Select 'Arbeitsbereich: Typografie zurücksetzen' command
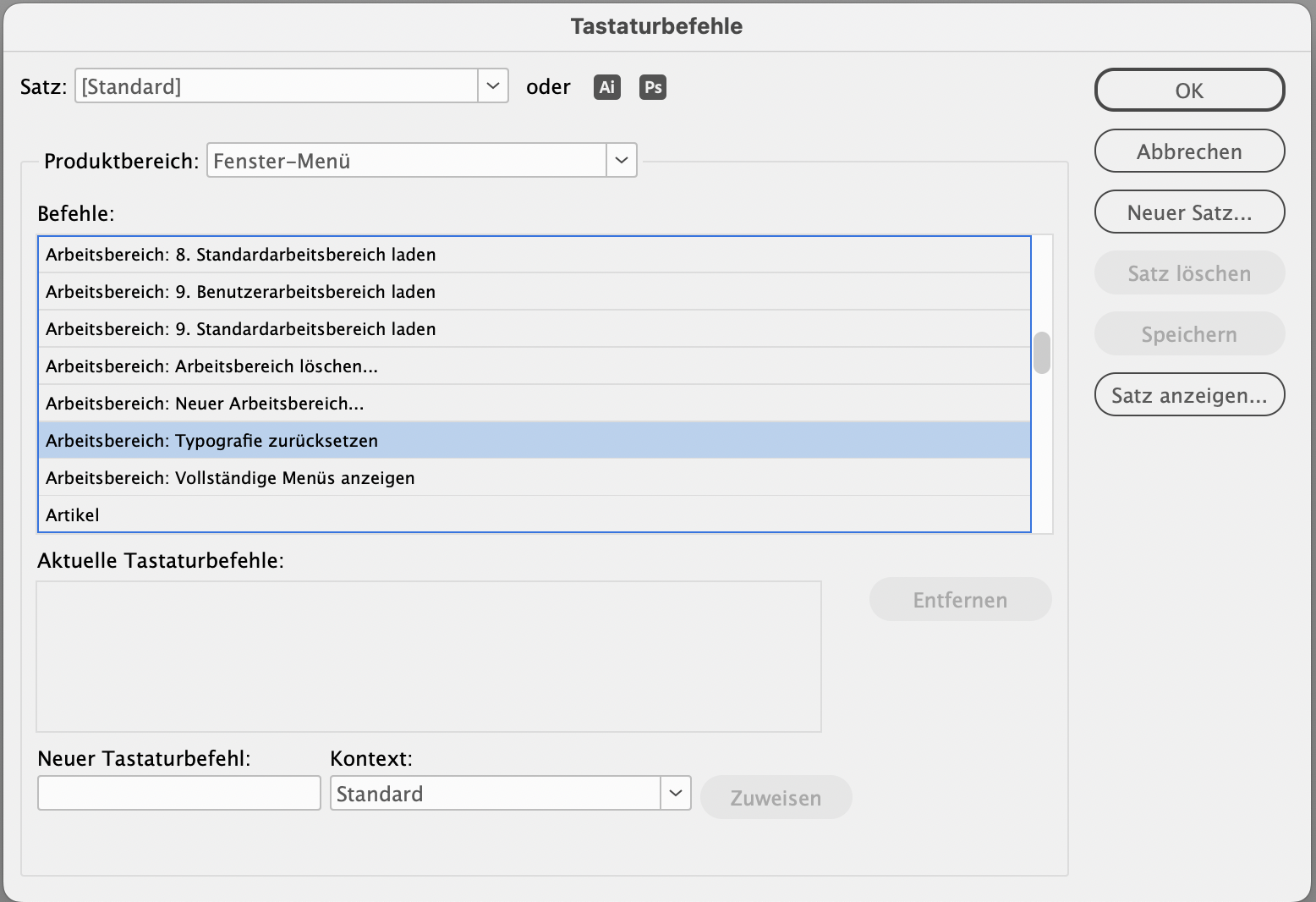This screenshot has width=1316, height=902. pyautogui.click(x=211, y=441)
